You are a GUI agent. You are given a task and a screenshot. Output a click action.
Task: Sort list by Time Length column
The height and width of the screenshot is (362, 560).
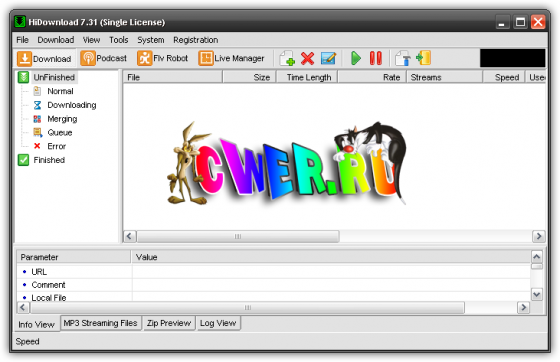[x=309, y=77]
